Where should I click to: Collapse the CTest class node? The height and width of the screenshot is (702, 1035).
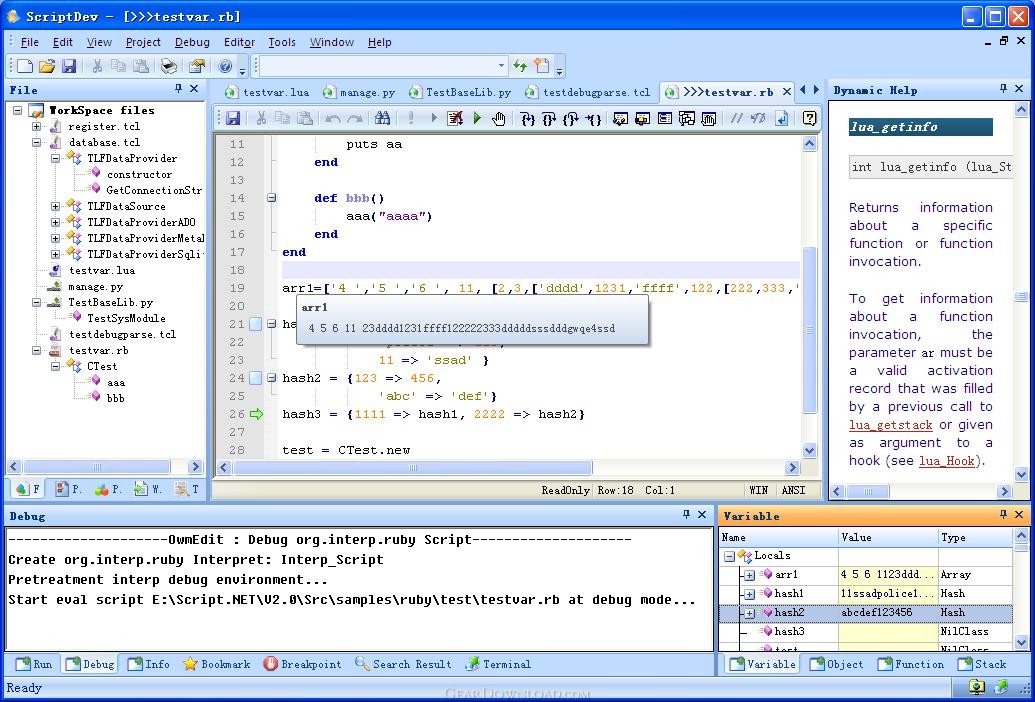point(55,366)
